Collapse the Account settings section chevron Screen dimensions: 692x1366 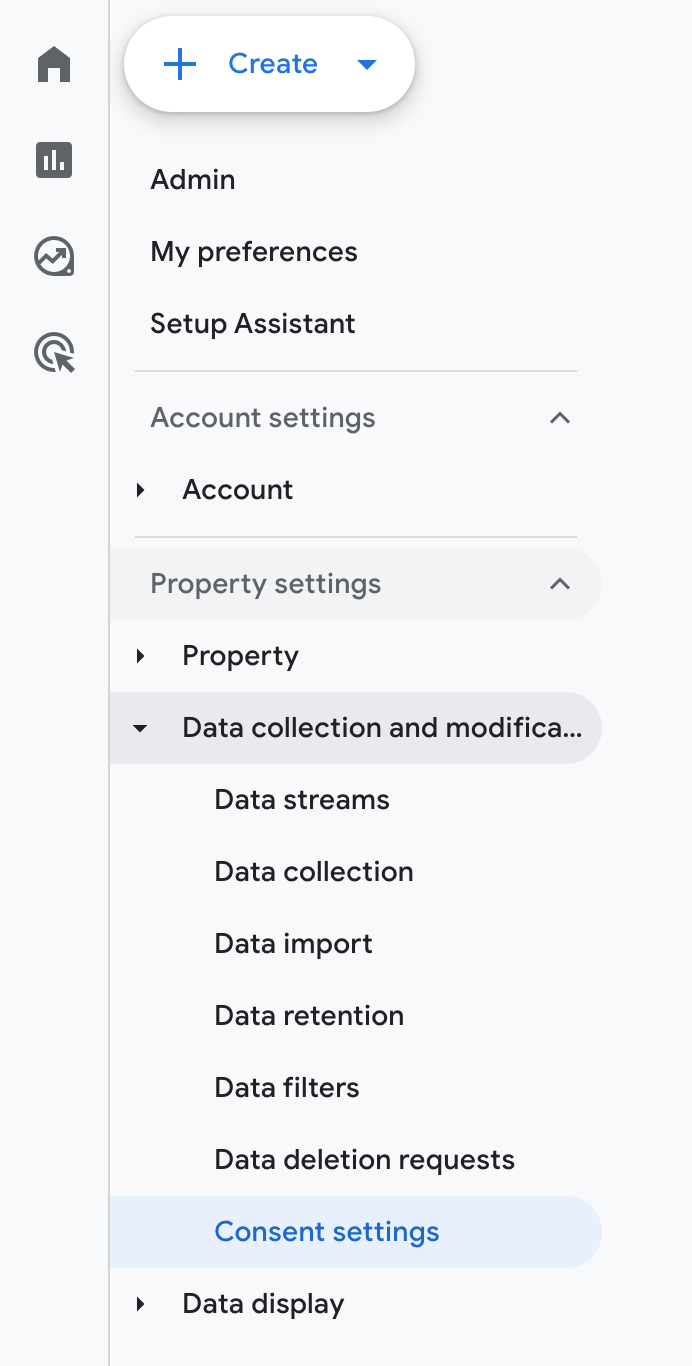(560, 418)
